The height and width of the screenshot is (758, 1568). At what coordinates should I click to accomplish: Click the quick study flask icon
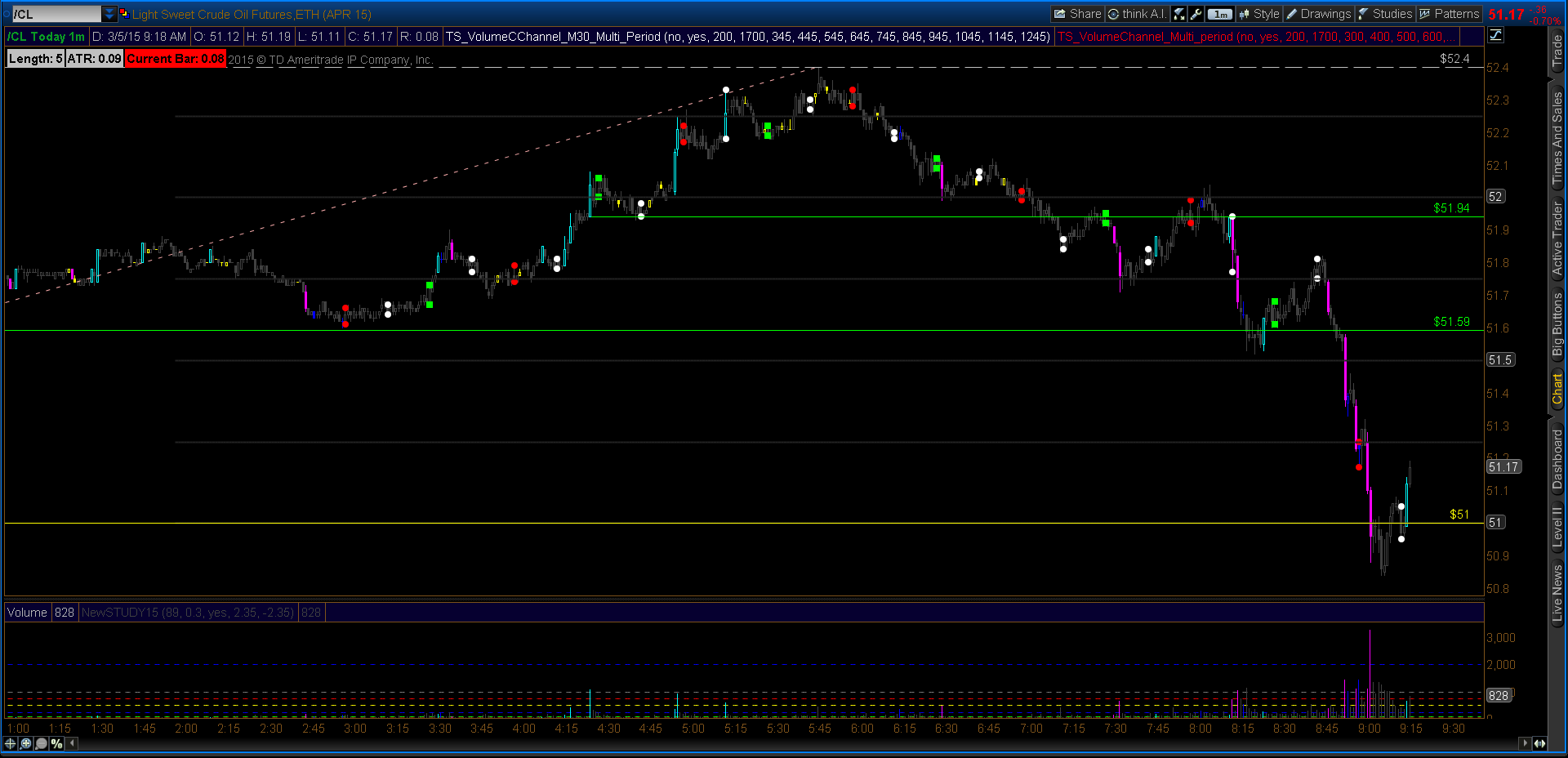[1179, 14]
